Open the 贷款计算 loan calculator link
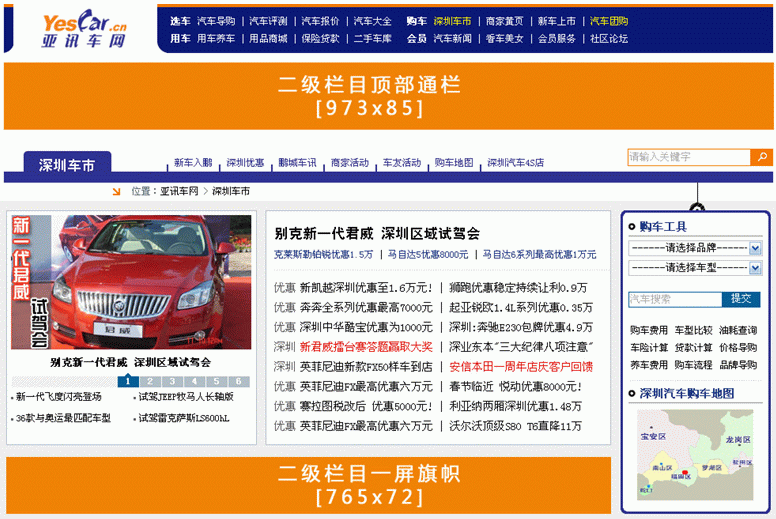 [693, 348]
